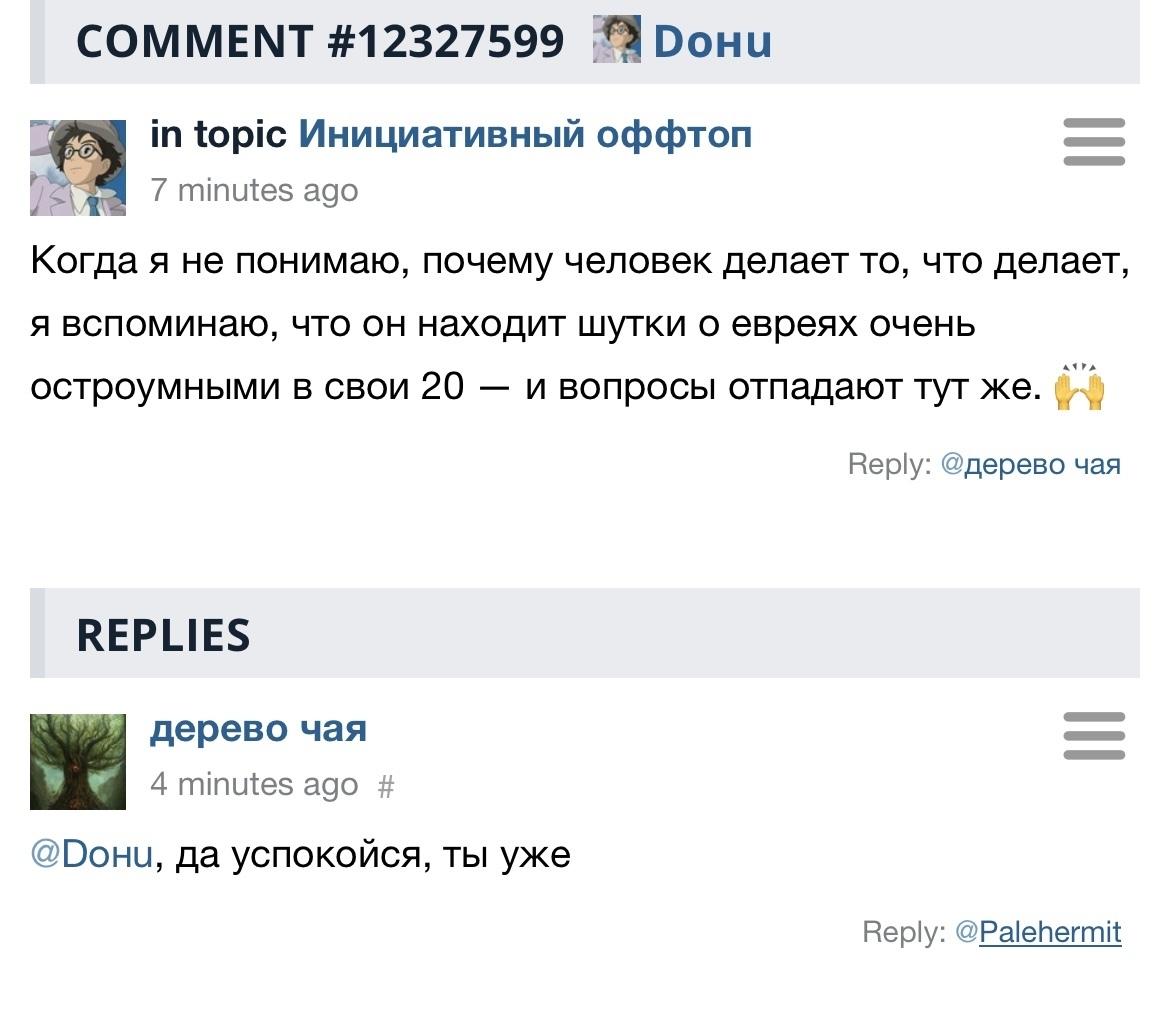
Task: Click the # permalink symbol on the reply
Action: (x=387, y=787)
